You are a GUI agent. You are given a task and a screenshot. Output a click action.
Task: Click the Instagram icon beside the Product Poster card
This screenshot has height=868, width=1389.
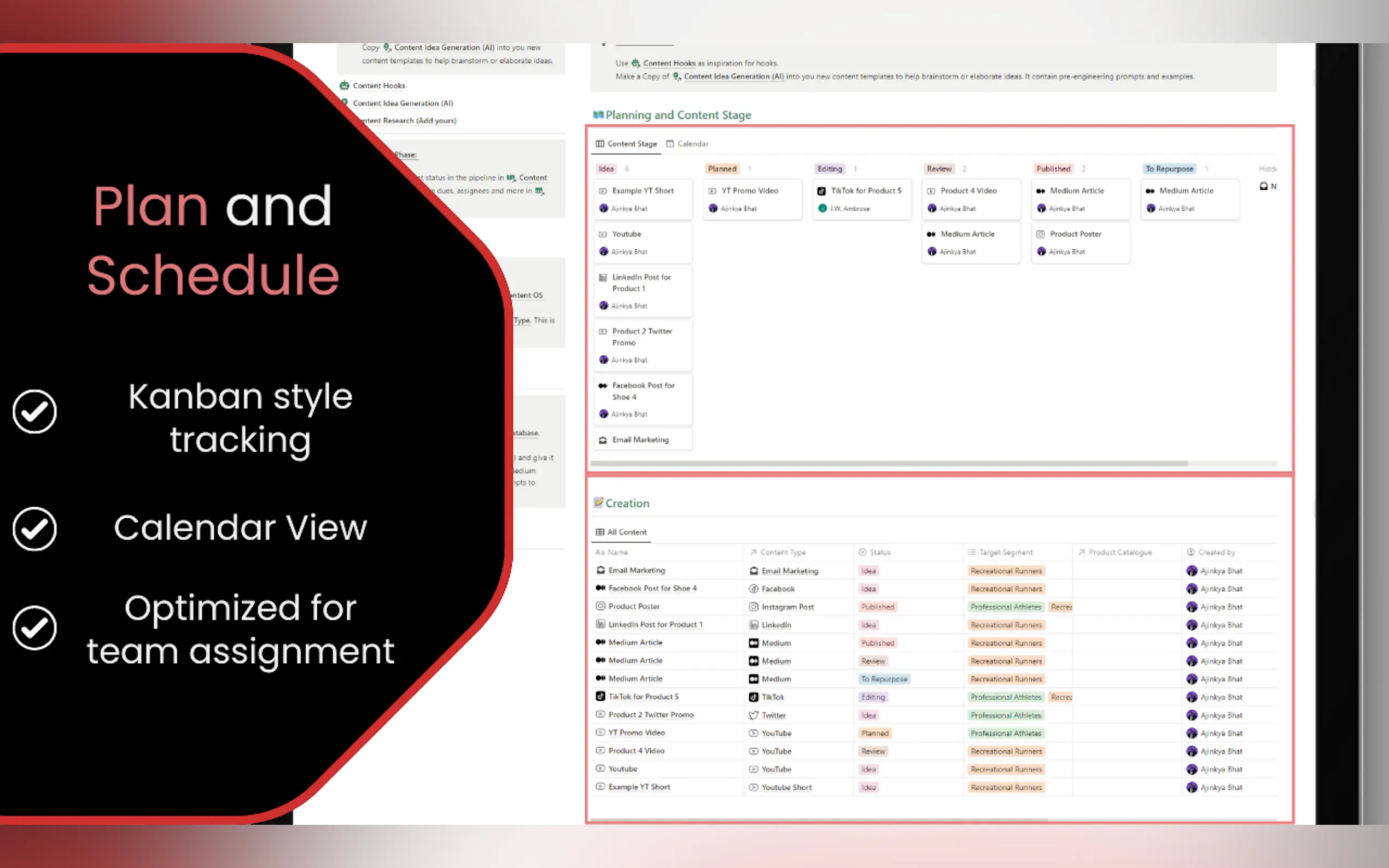pyautogui.click(x=1040, y=234)
